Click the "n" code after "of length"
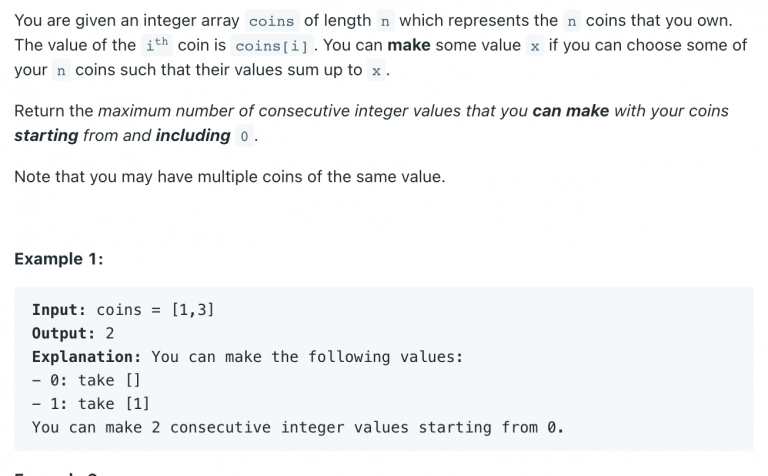 click(385, 21)
